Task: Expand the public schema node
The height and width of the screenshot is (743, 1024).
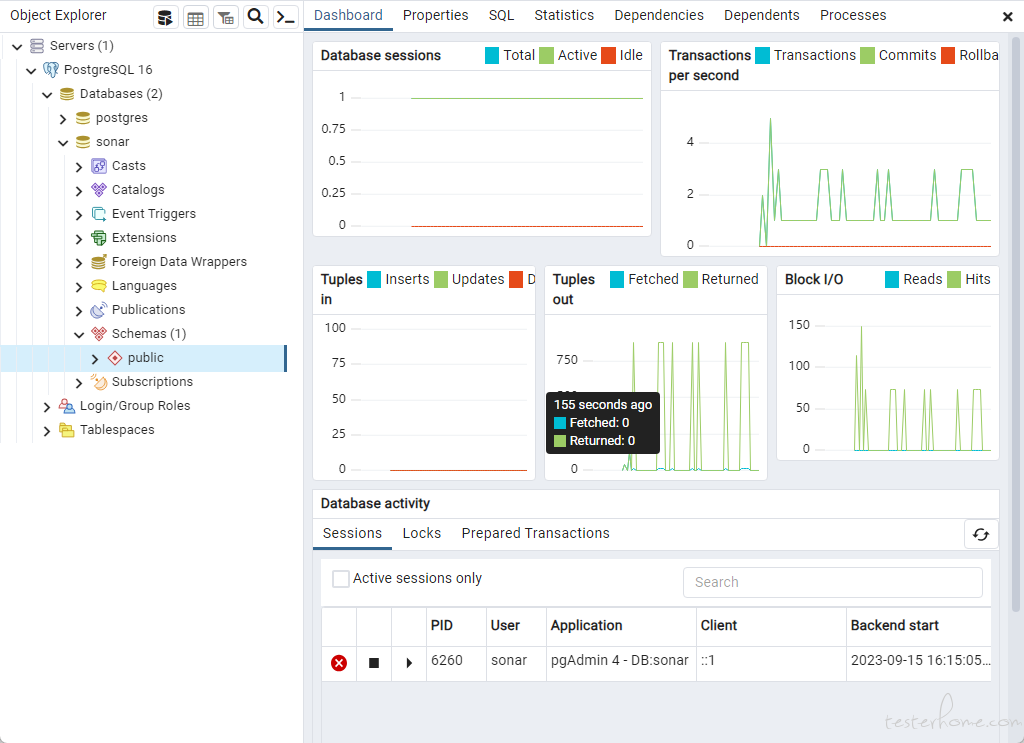Action: click(x=95, y=359)
